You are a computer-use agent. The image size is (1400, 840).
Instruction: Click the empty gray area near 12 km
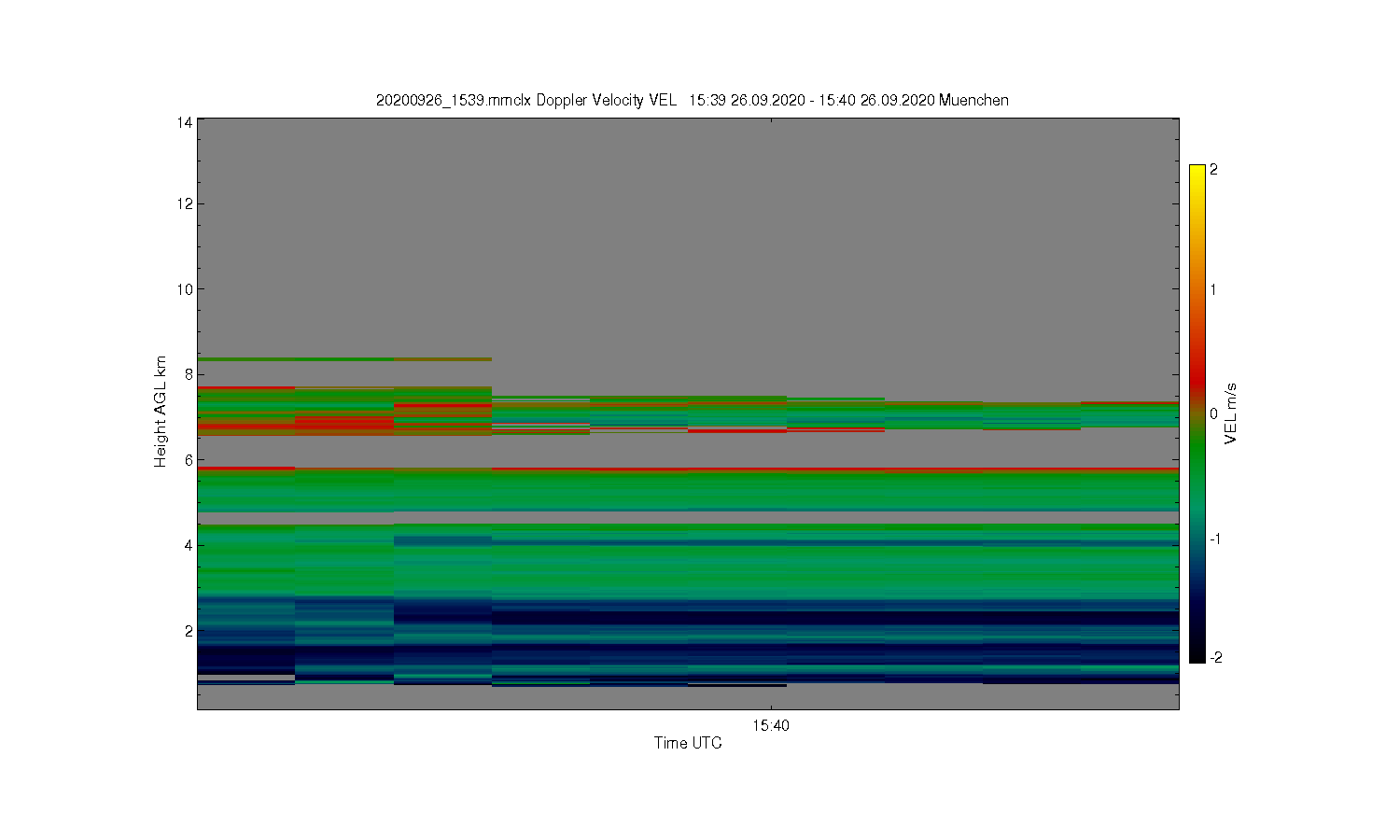pyautogui.click(x=688, y=203)
